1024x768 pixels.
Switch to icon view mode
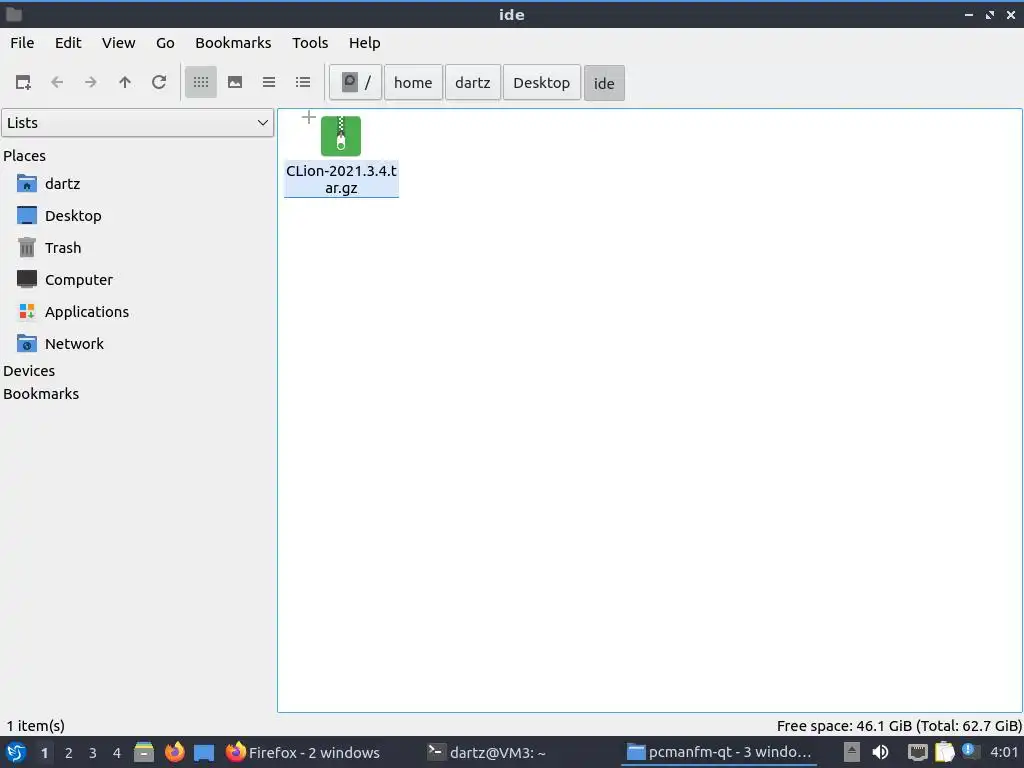(x=200, y=82)
